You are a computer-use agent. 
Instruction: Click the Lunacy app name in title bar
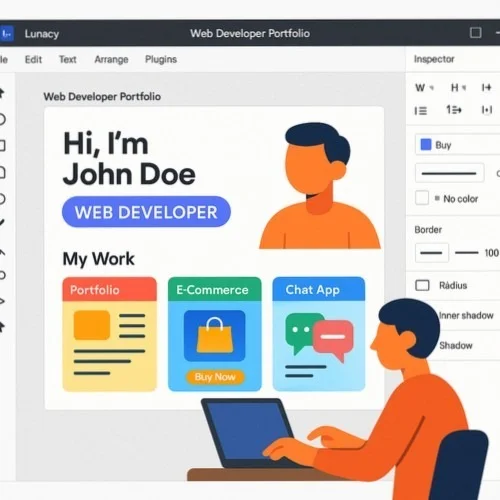point(42,34)
